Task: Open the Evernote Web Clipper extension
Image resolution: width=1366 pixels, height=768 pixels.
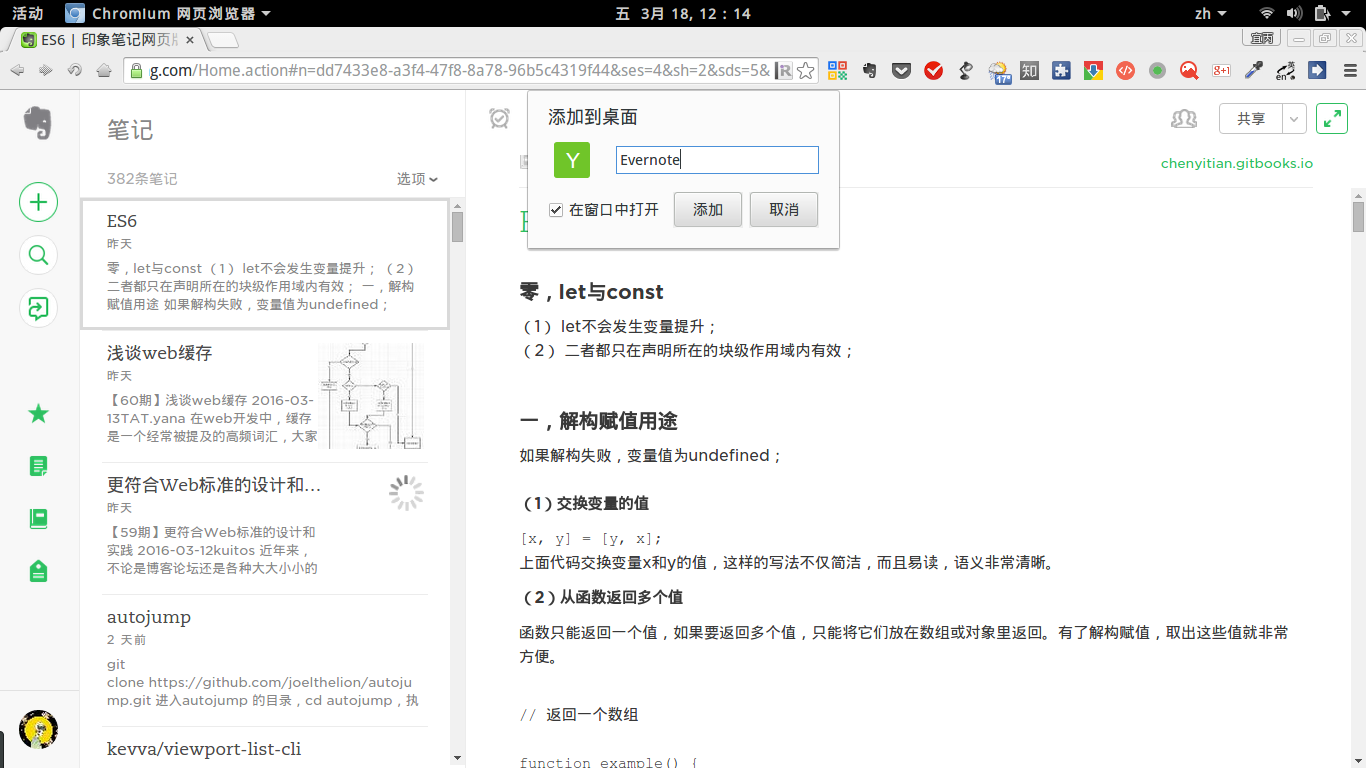Action: coord(870,70)
